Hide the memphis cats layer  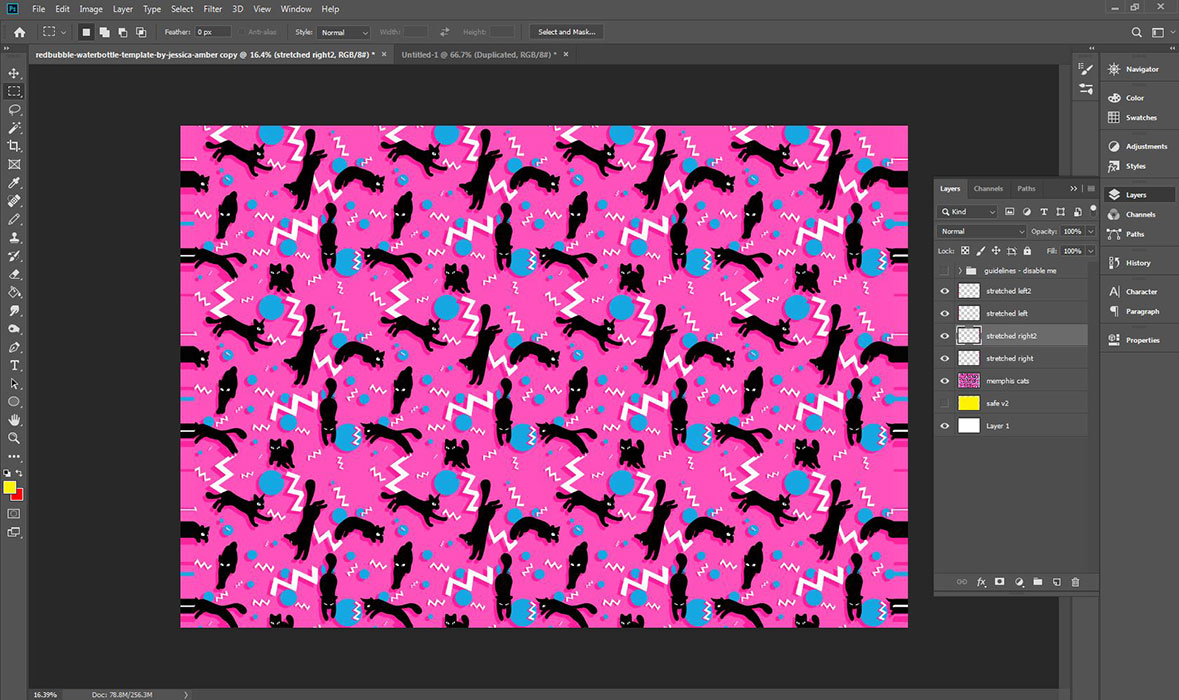[x=945, y=381]
